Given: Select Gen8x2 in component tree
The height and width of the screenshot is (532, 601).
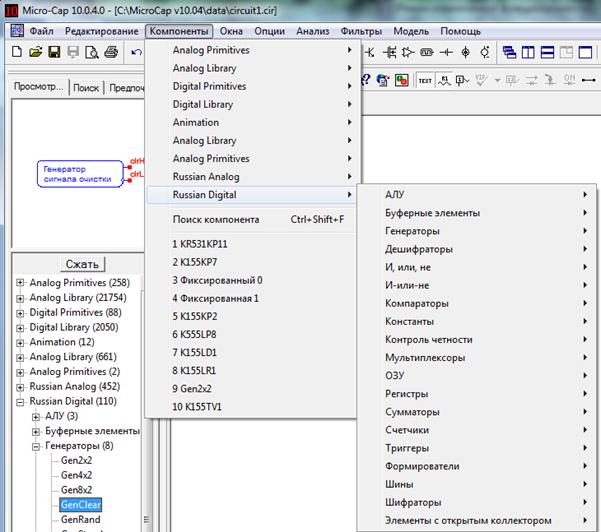Looking at the screenshot, I should tap(76, 490).
